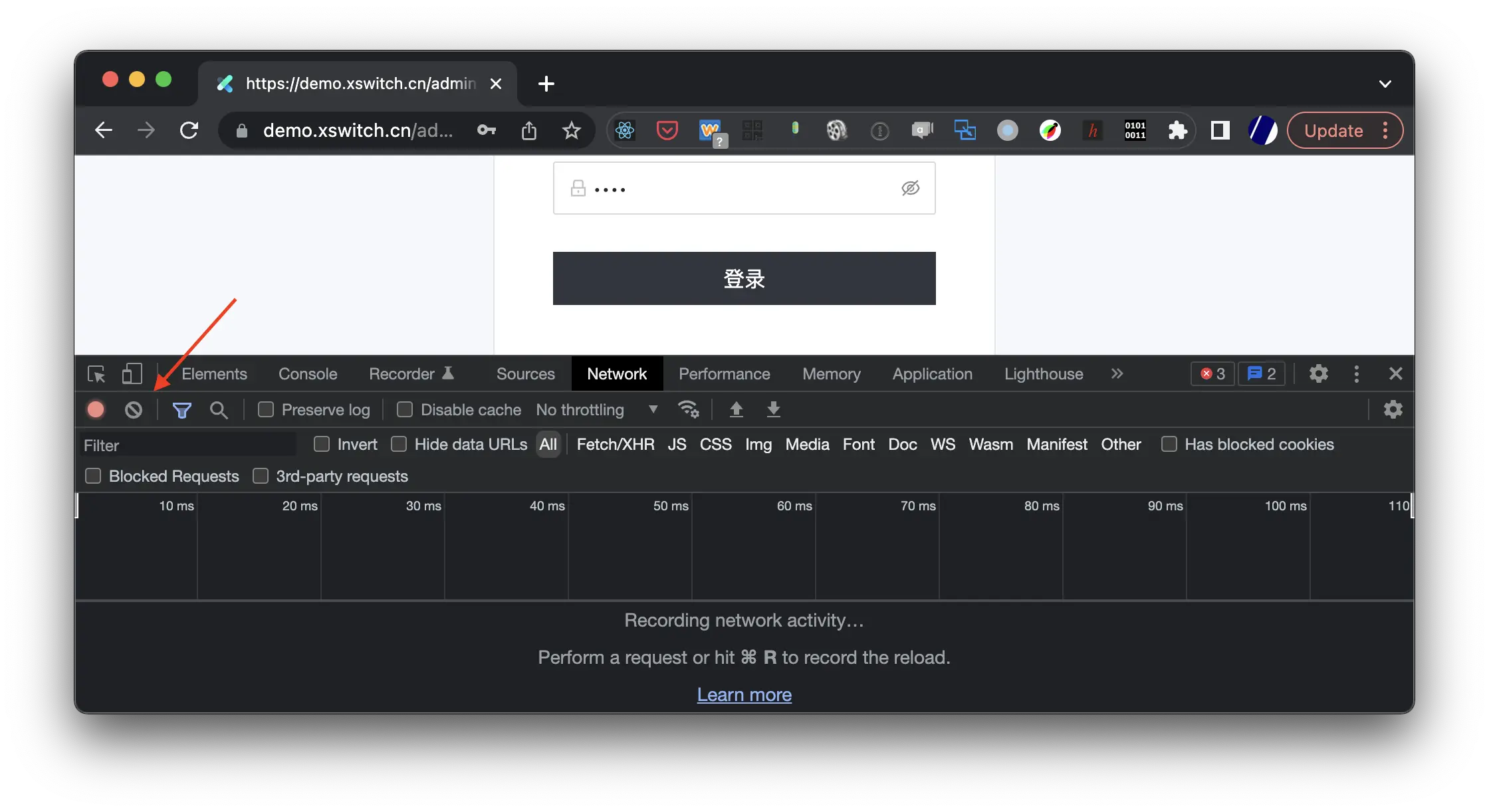Image resolution: width=1489 pixels, height=812 pixels.
Task: Open network conditions wifi icon
Action: [689, 409]
